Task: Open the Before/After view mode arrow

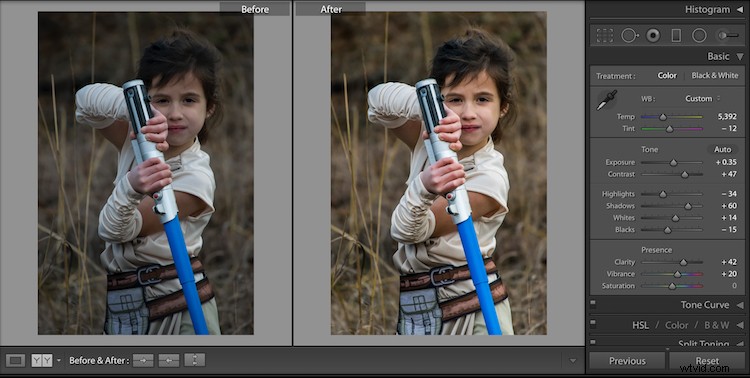Action: 59,360
